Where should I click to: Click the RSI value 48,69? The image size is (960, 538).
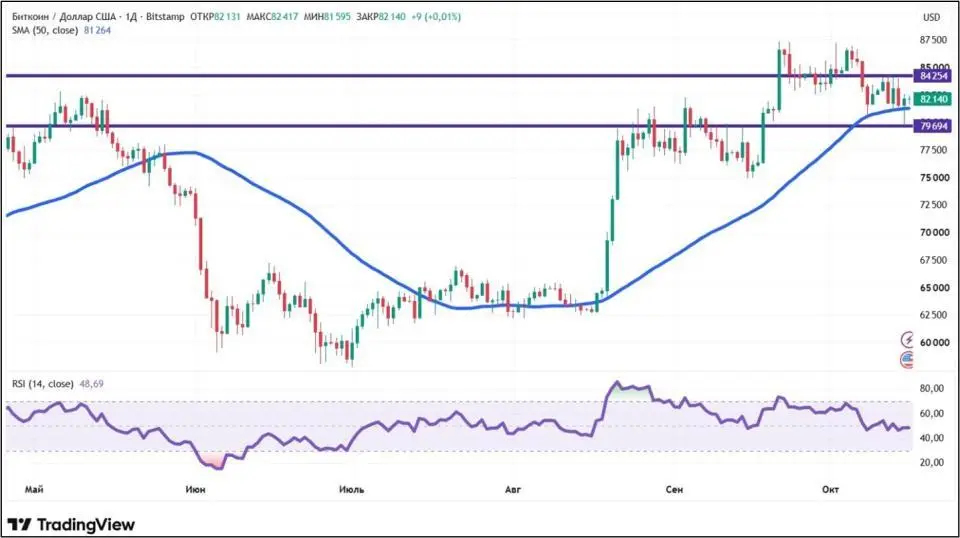pos(92,384)
